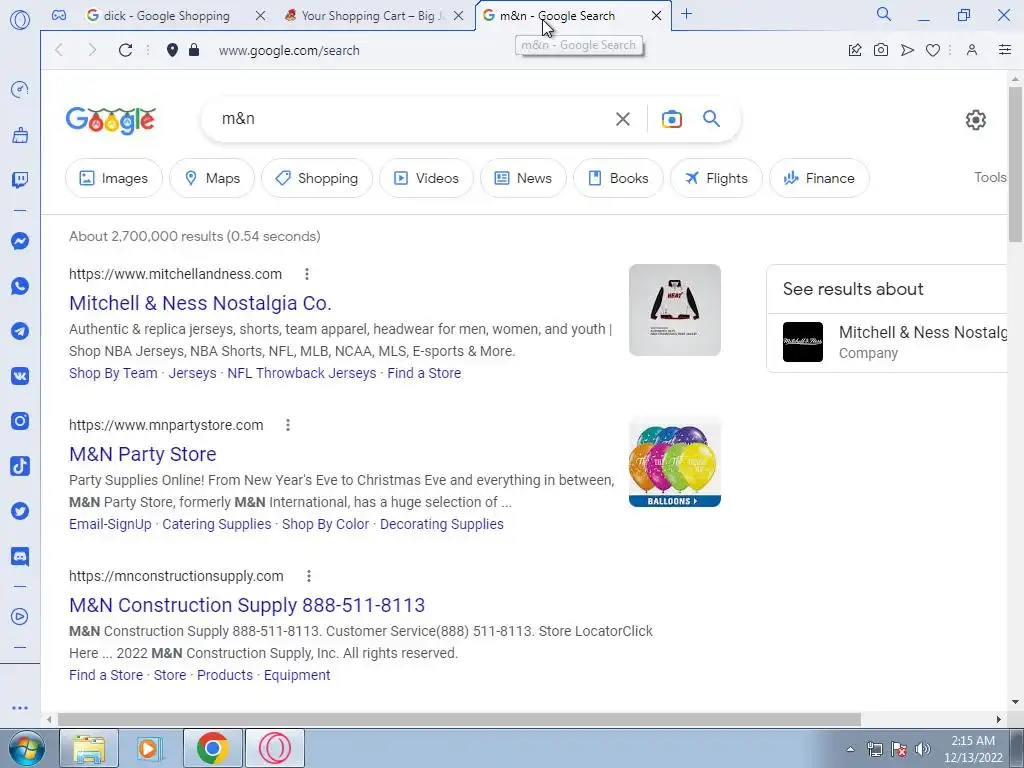Open NFL Throwback Jerseys sitelink
This screenshot has width=1024, height=768.
click(302, 373)
